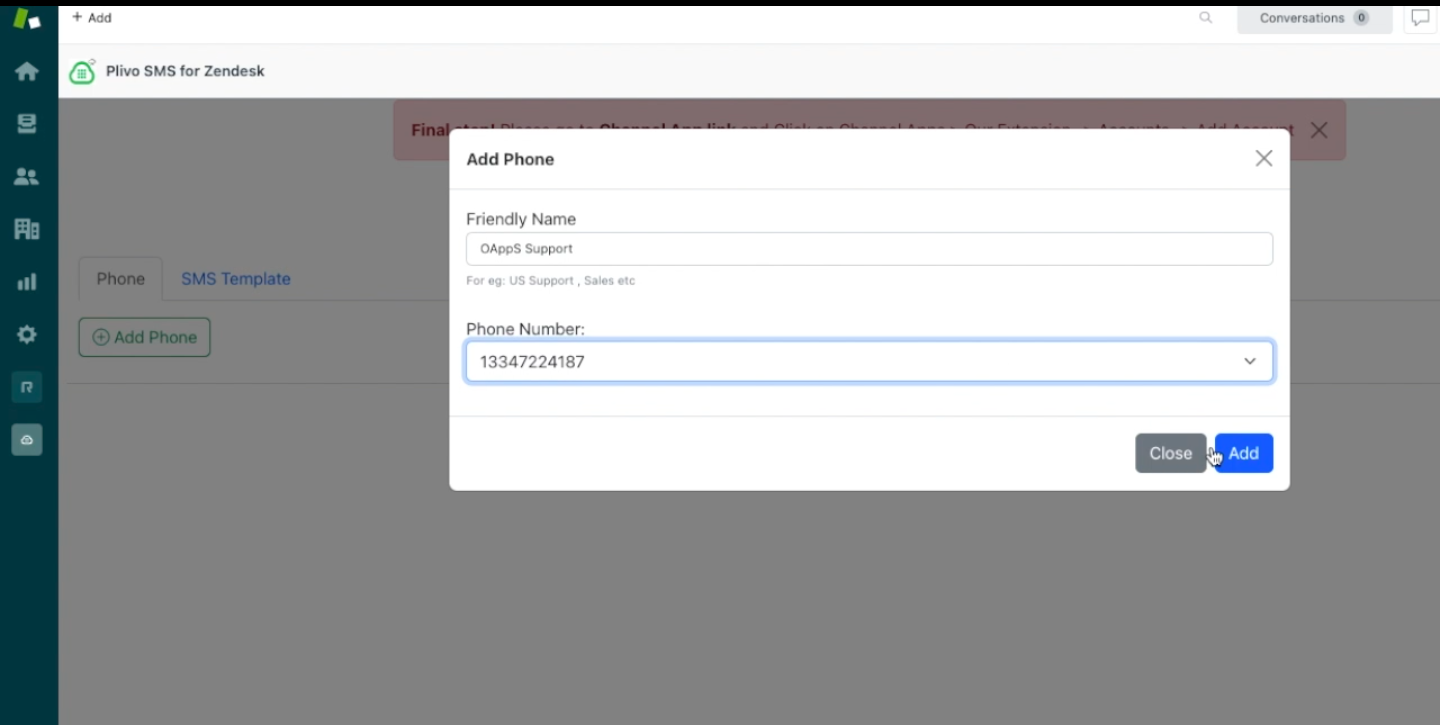Open the Admin gear icon in sidebar
This screenshot has width=1440, height=725.
point(27,334)
